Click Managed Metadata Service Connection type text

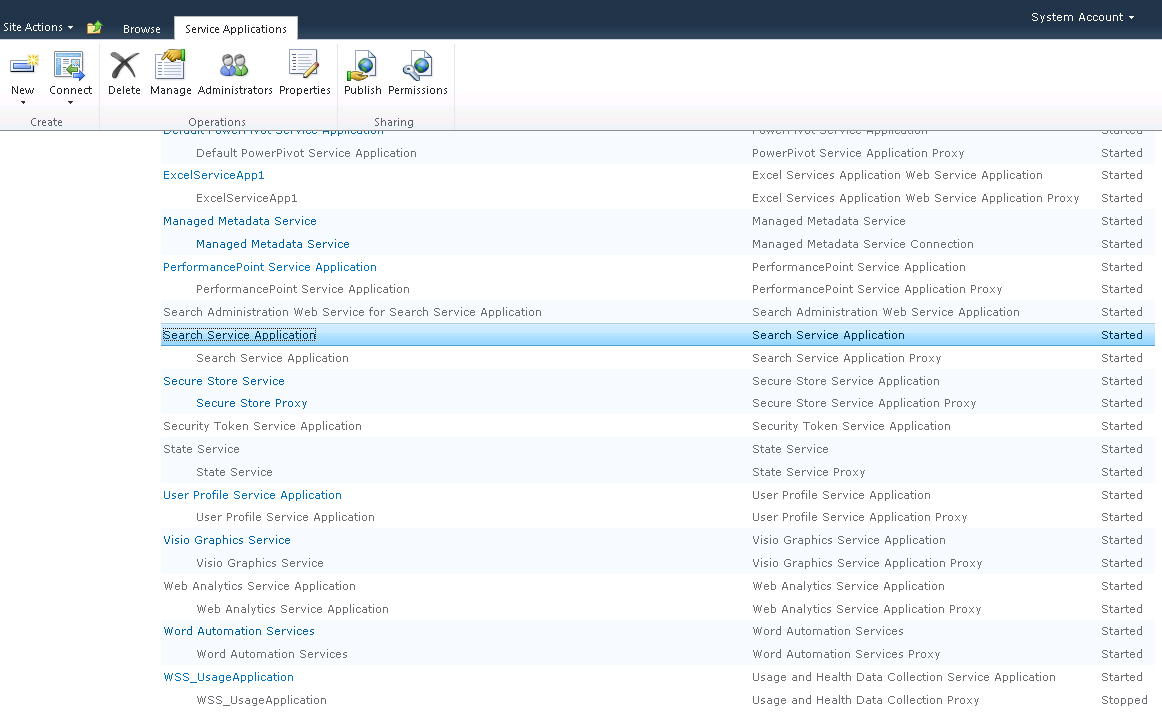[x=863, y=244]
